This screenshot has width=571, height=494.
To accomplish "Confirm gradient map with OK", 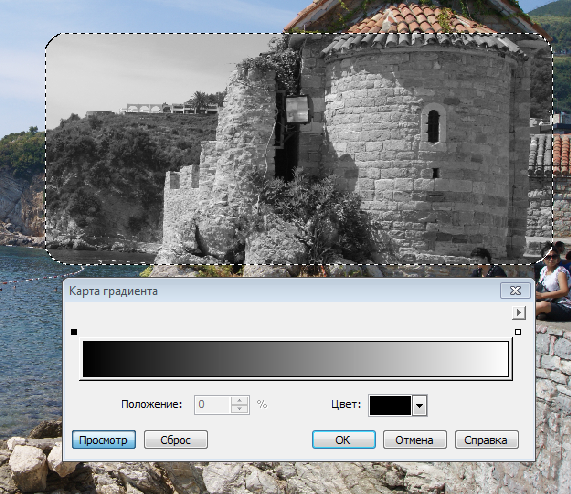I will 343,440.
